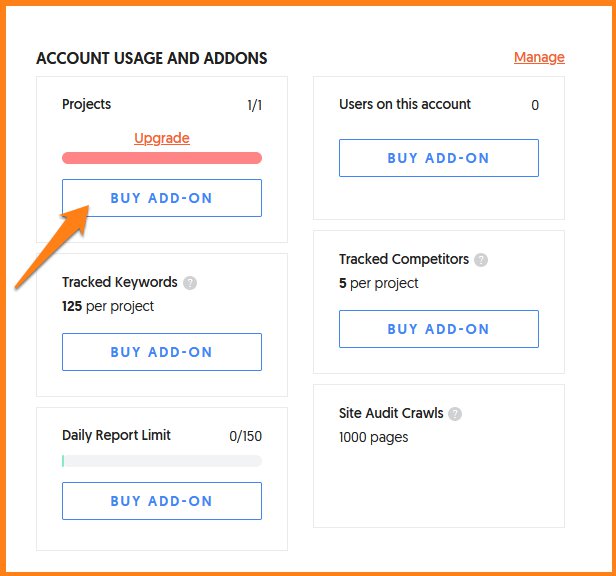
Task: Select the 1000 pages crawl limit text
Action: [x=374, y=437]
